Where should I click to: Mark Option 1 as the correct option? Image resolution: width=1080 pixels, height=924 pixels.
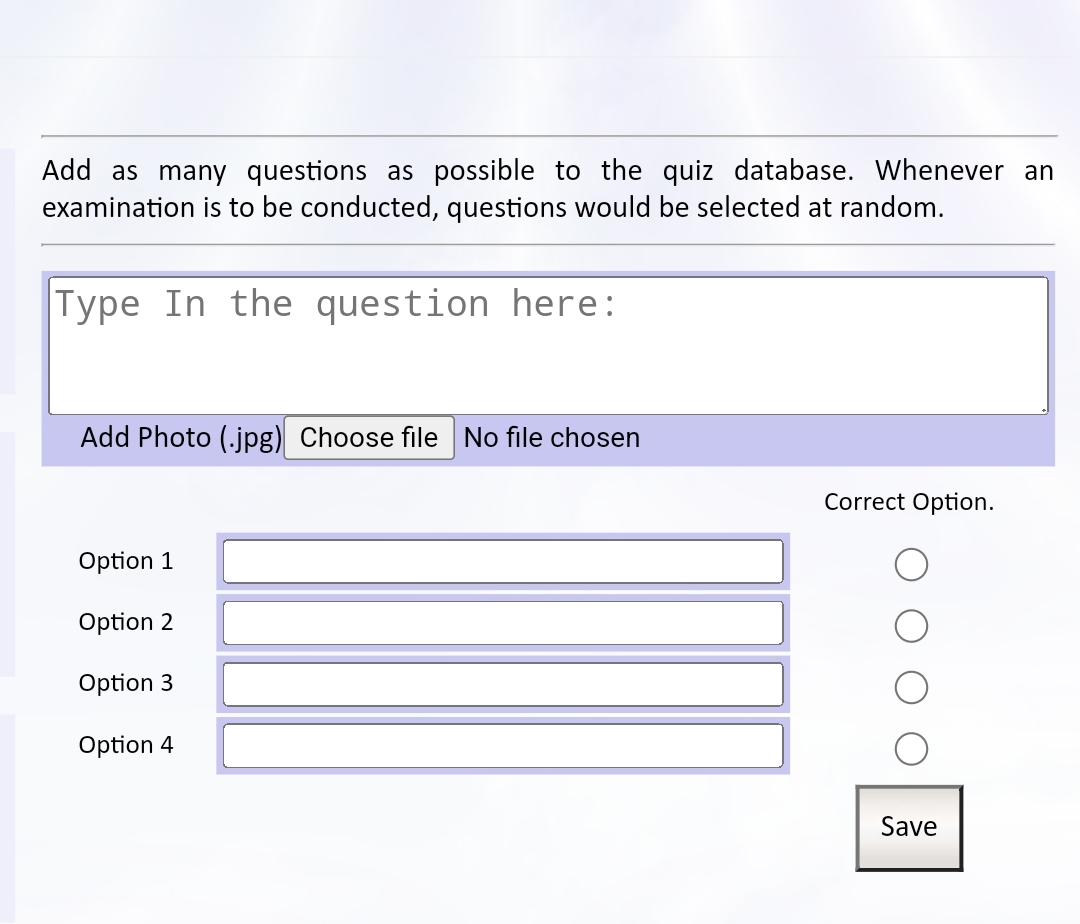coord(910,565)
